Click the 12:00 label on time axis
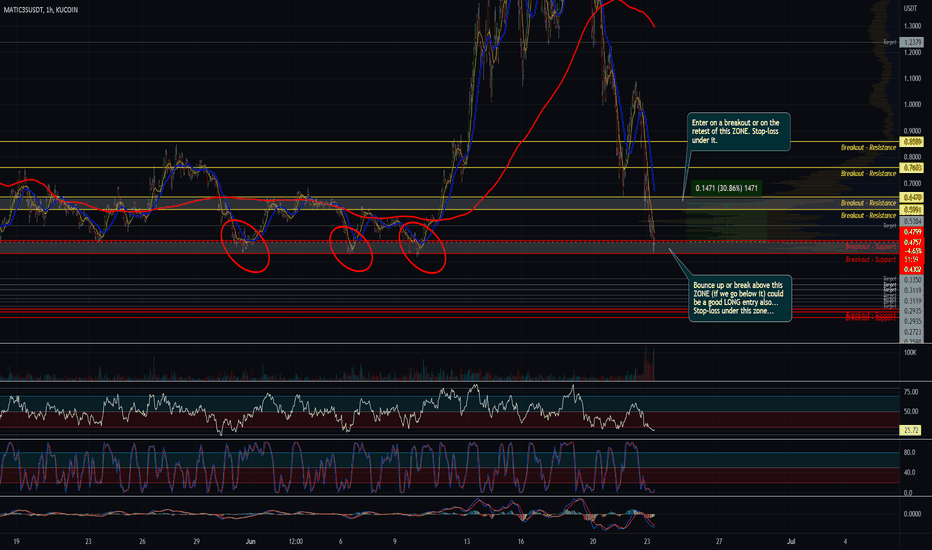Viewport: 932px width, 550px height. 295,542
